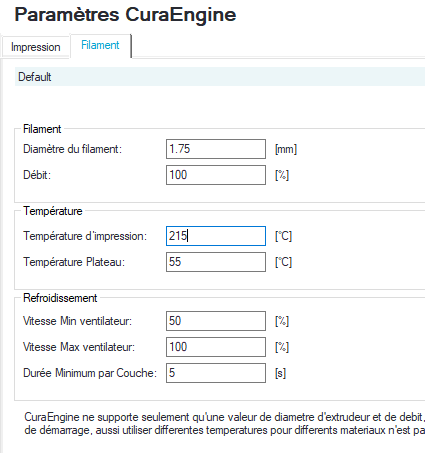
Task: Click the Température Plateau label
Action: click(x=74, y=262)
